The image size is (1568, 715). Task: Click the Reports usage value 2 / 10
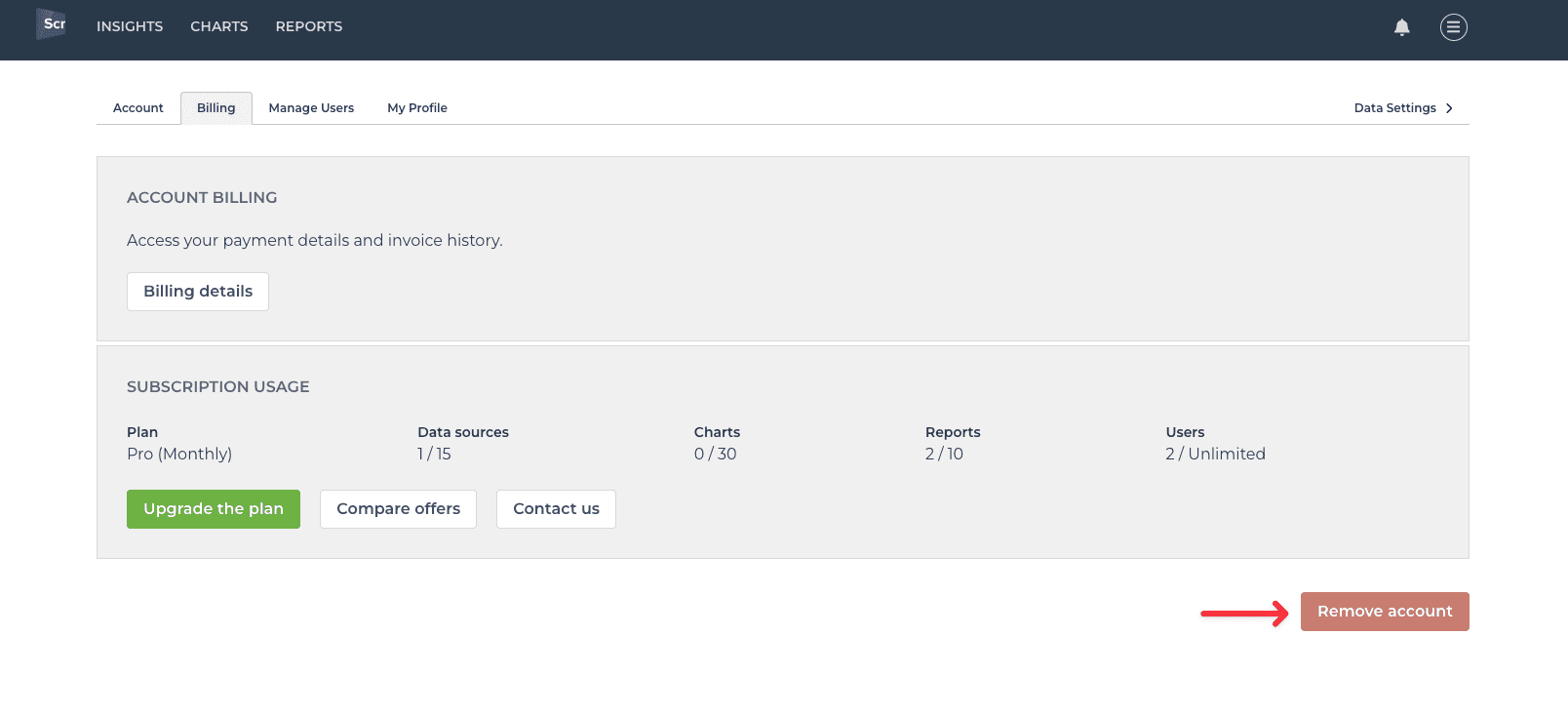click(944, 454)
